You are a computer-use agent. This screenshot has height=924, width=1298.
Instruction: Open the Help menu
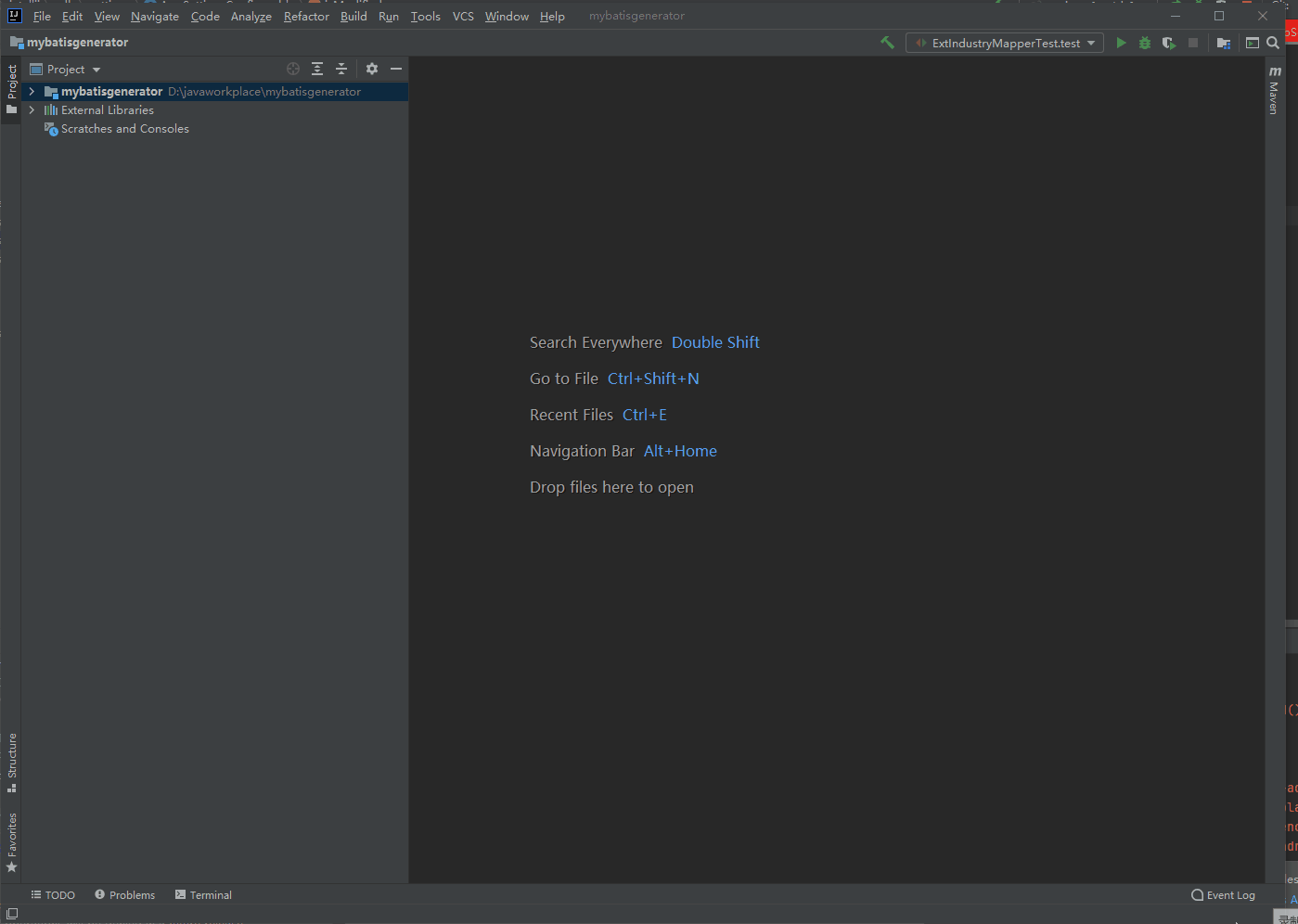552,17
